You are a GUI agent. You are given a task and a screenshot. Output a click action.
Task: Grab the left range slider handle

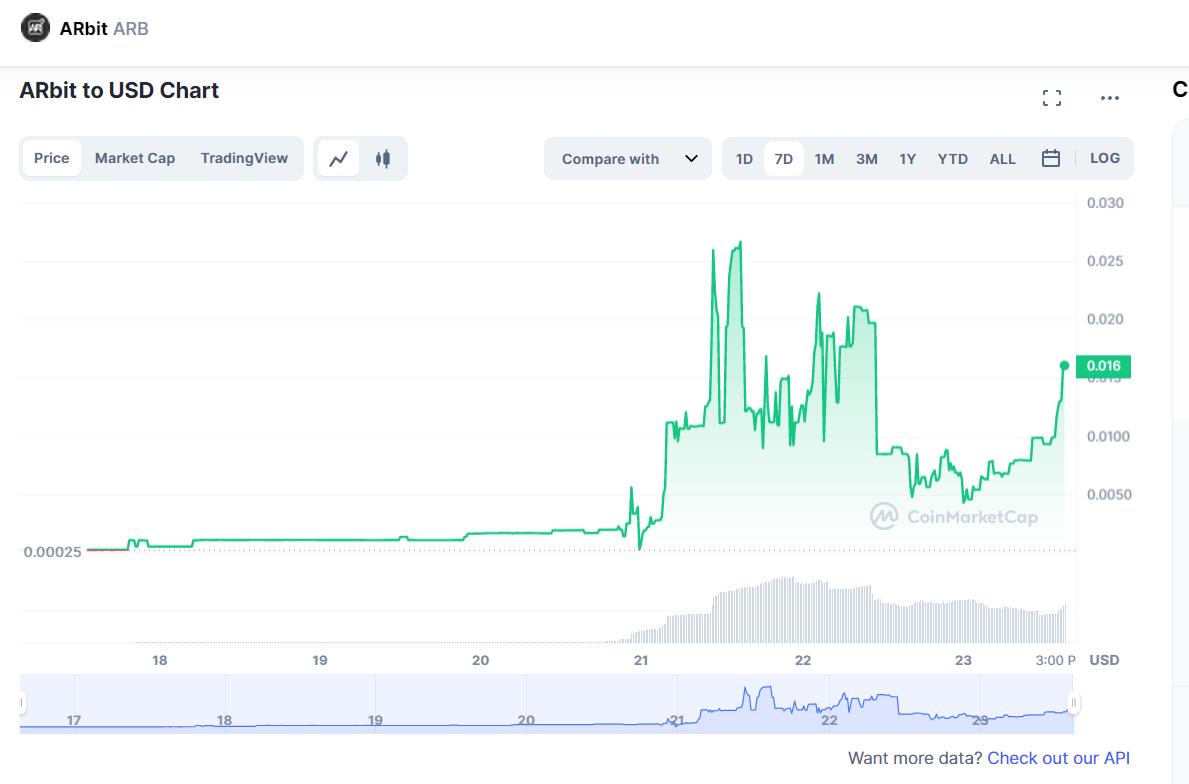(x=21, y=703)
